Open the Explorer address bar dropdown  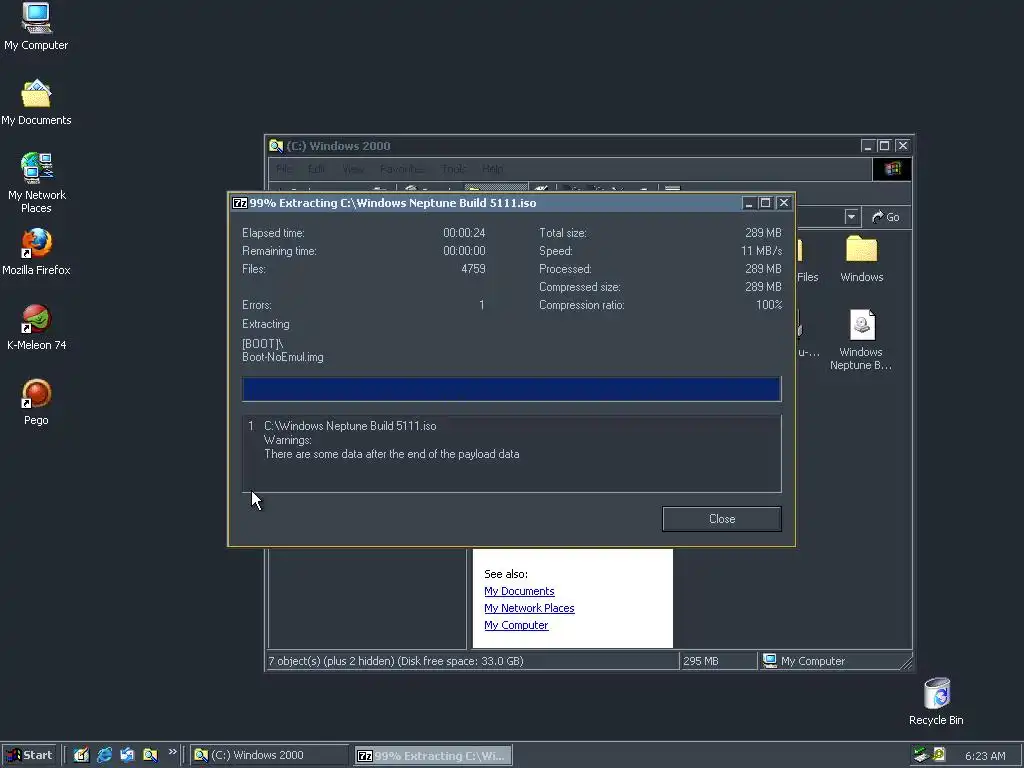tap(851, 217)
